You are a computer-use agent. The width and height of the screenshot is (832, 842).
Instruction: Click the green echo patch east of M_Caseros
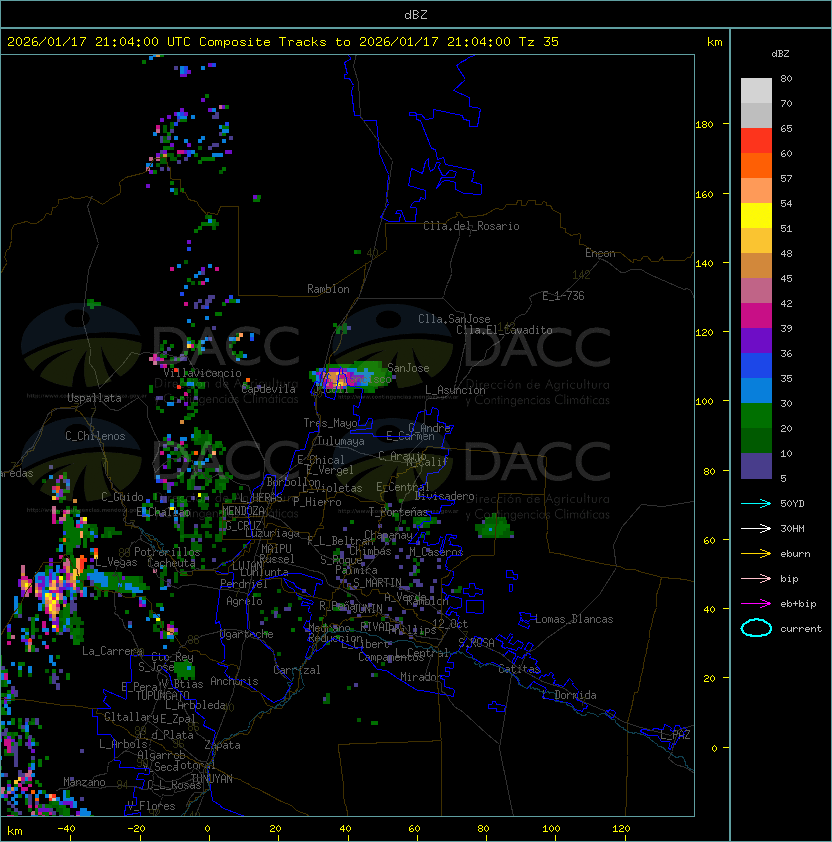[x=494, y=527]
